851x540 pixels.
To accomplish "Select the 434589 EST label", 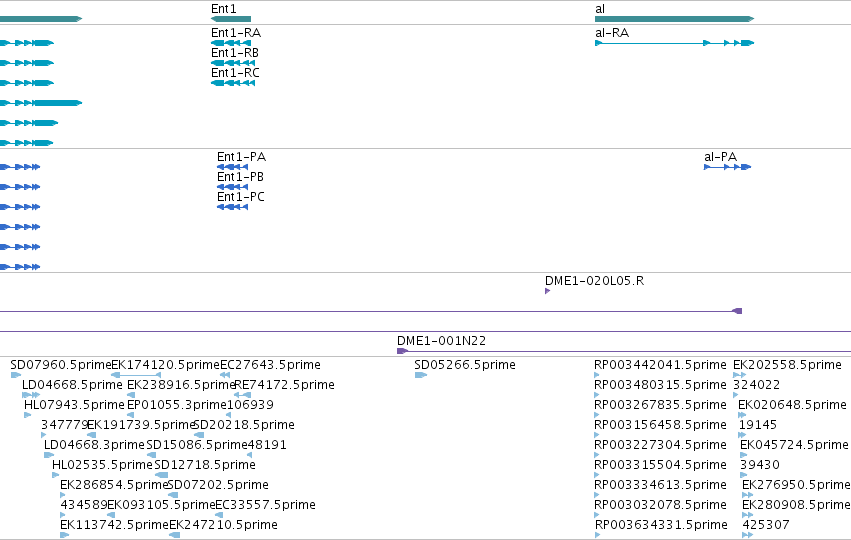I will (x=84, y=505).
